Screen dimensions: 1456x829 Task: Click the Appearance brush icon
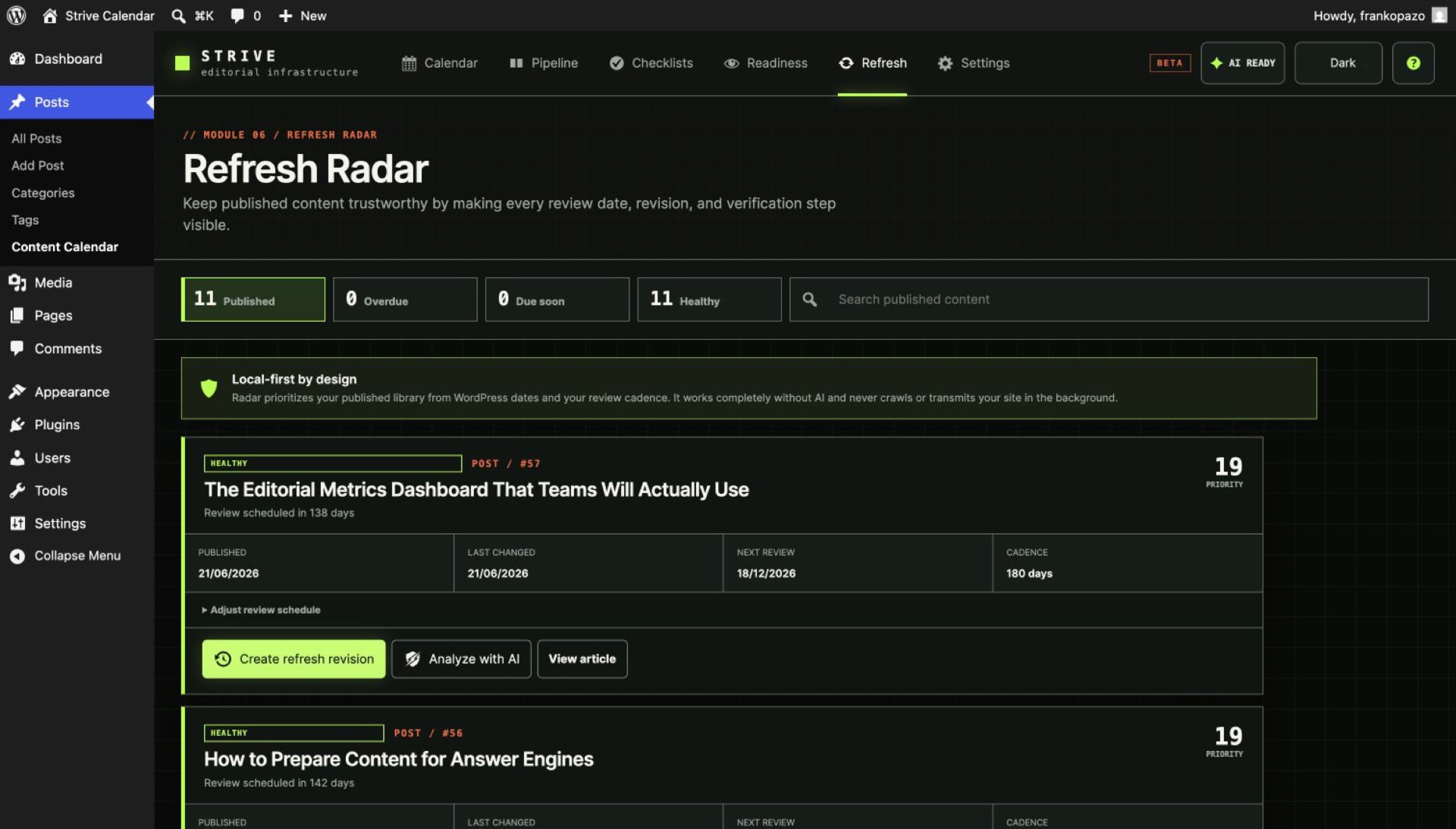click(x=17, y=391)
